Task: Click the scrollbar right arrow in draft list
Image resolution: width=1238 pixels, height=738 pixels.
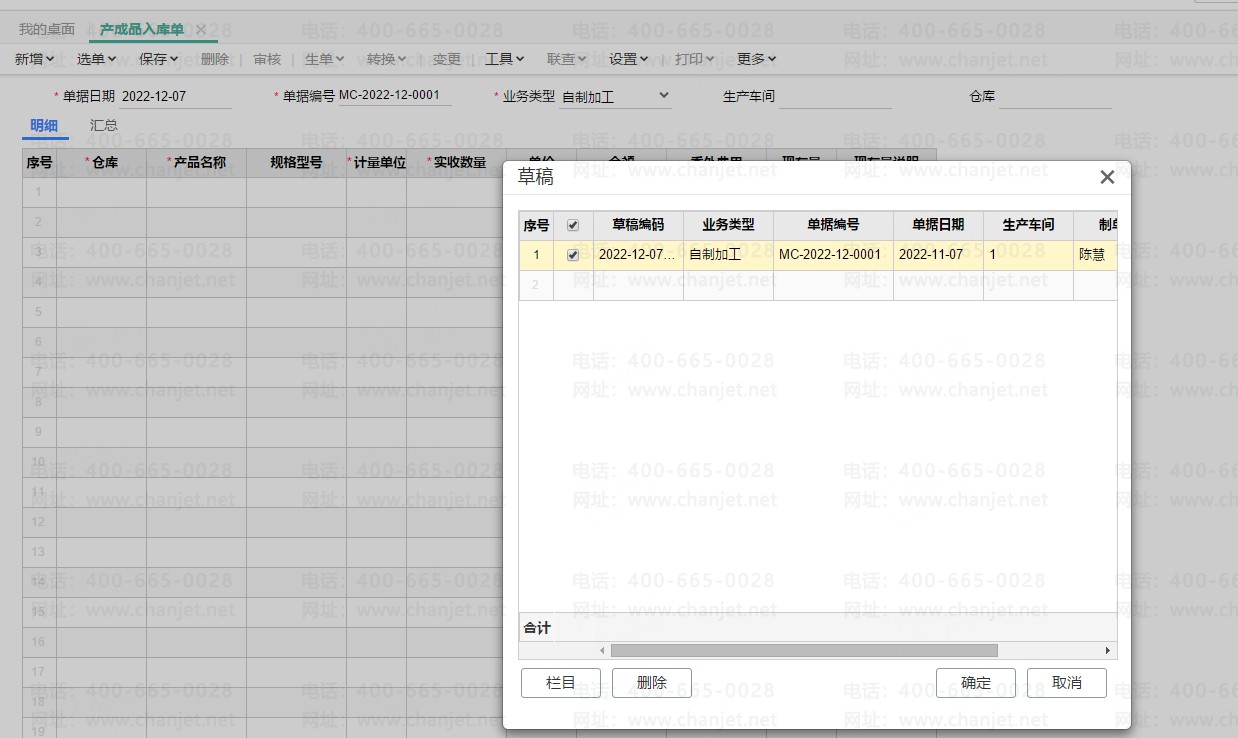Action: (1108, 651)
